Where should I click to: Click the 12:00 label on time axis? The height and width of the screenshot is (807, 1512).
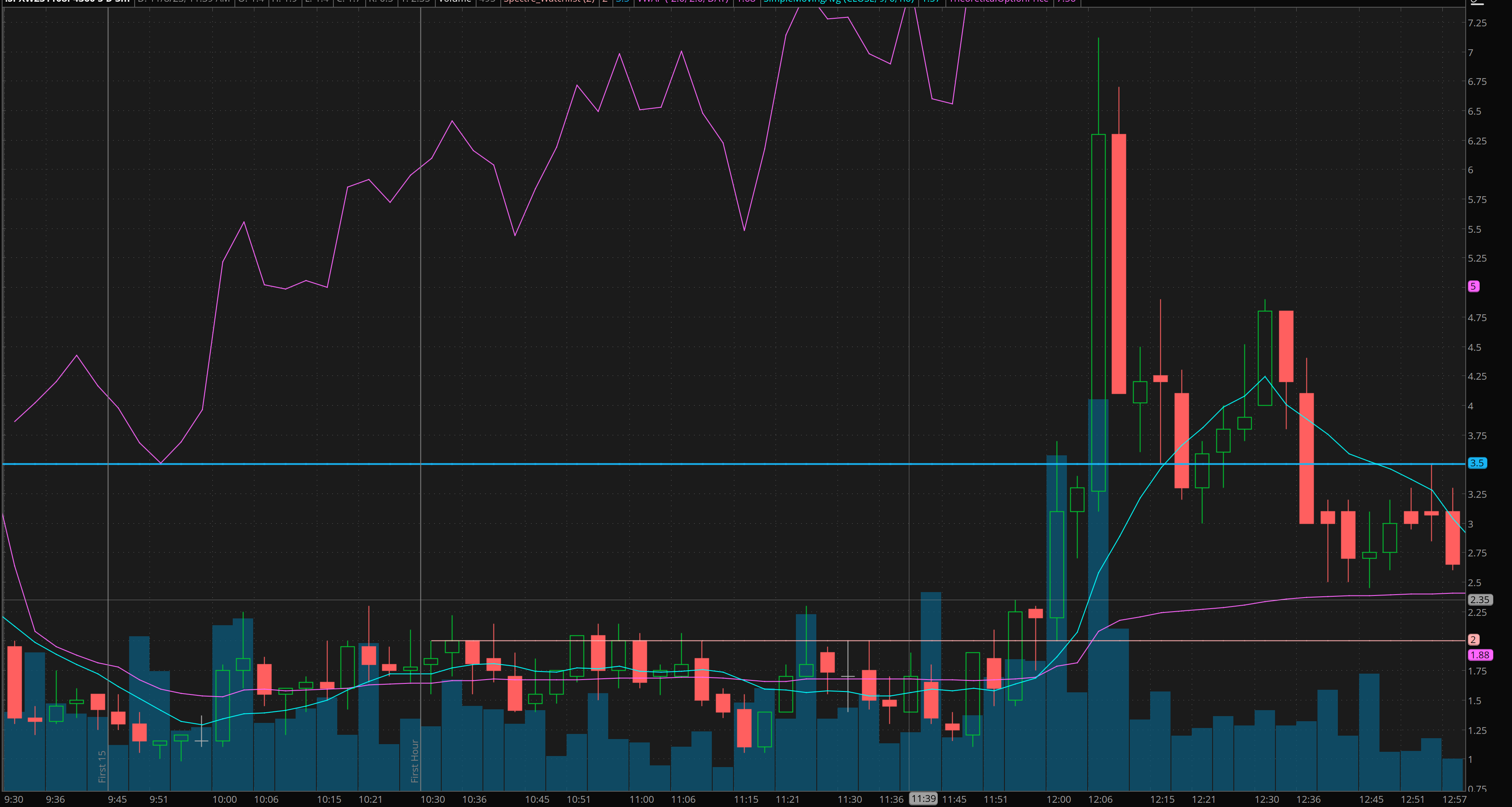(x=1058, y=799)
